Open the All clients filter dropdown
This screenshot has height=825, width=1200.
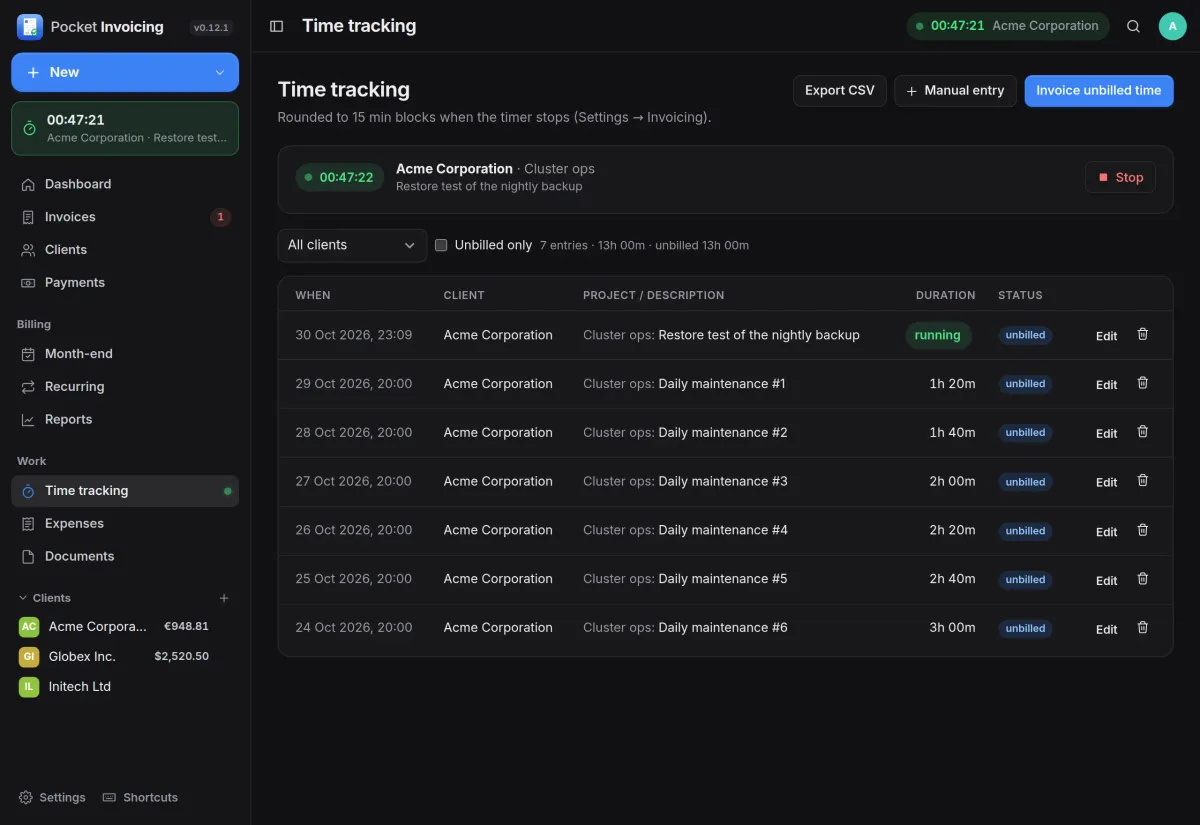pos(352,245)
